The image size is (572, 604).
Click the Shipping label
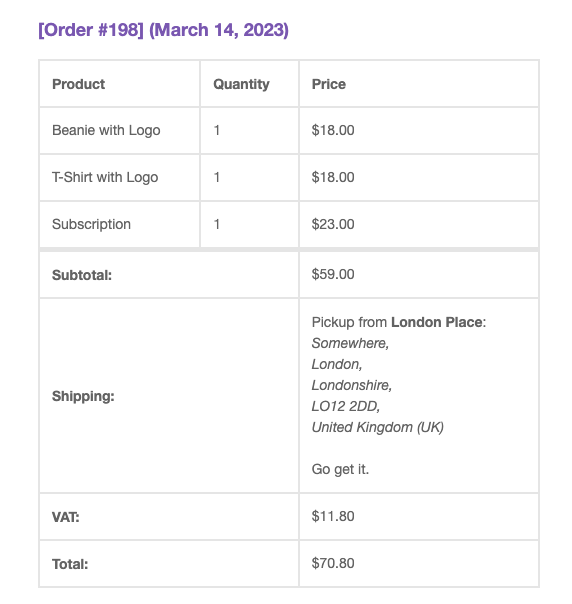(x=83, y=396)
